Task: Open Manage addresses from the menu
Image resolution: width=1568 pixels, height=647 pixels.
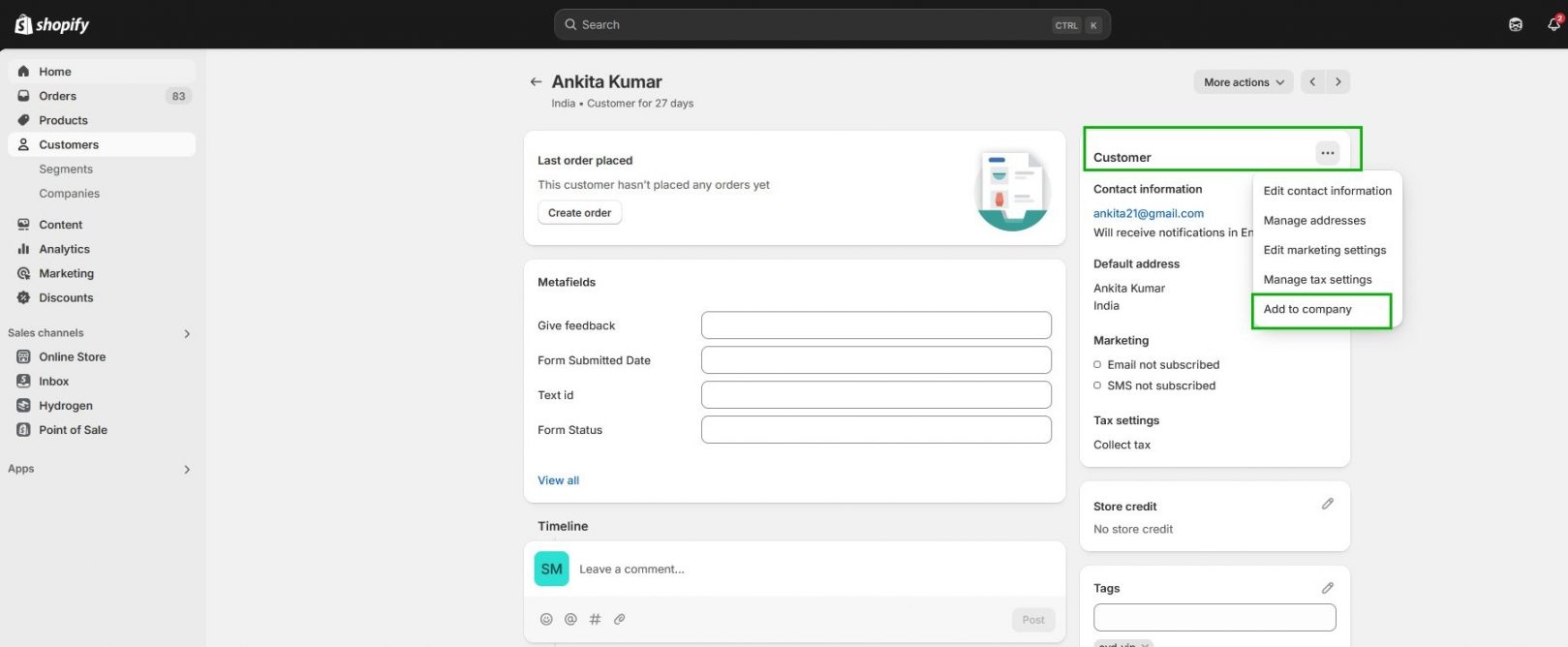Action: click(1314, 221)
